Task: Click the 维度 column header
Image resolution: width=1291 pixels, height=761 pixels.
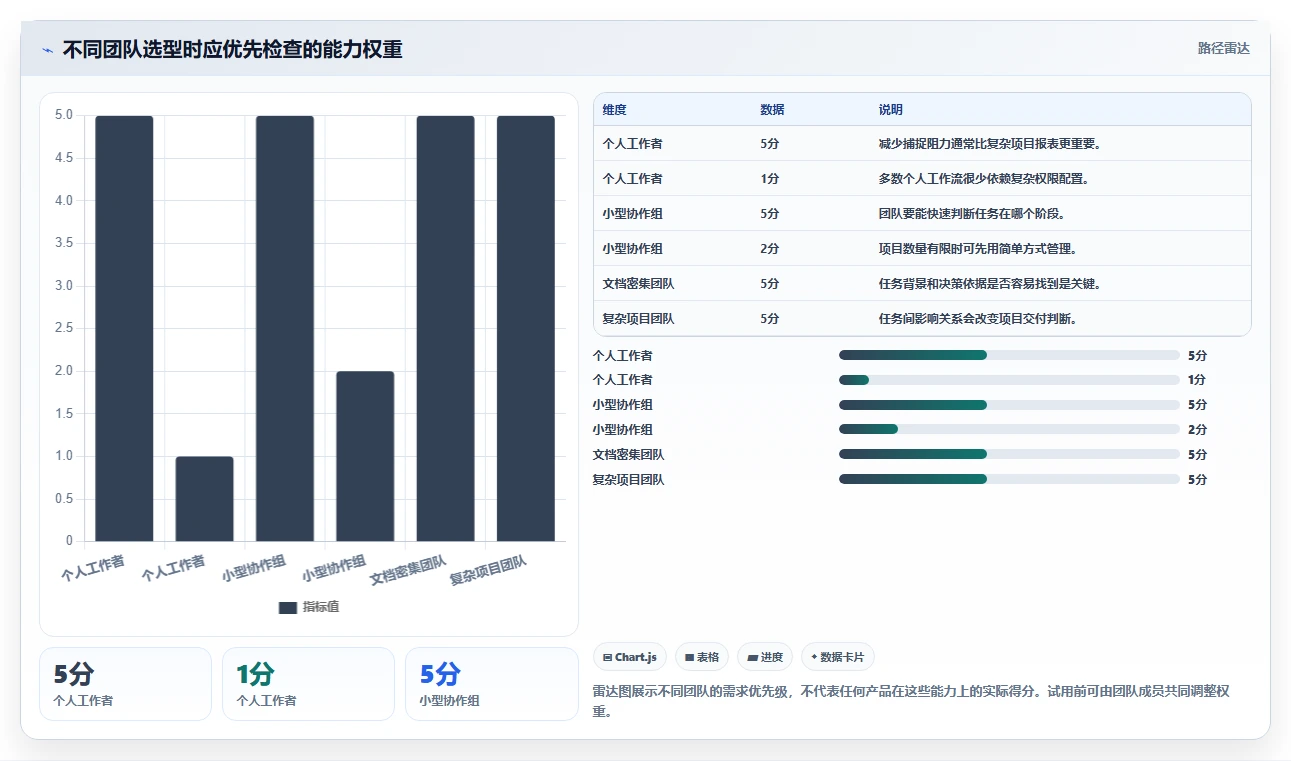Action: click(x=615, y=110)
